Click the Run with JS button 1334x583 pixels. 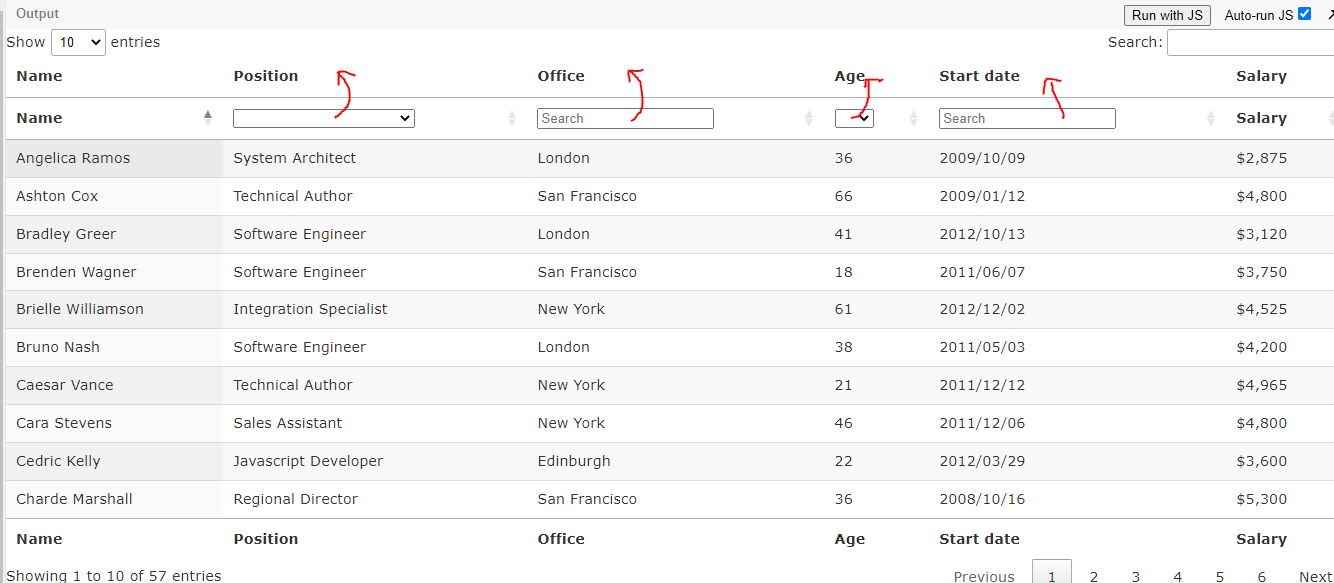coord(1167,15)
